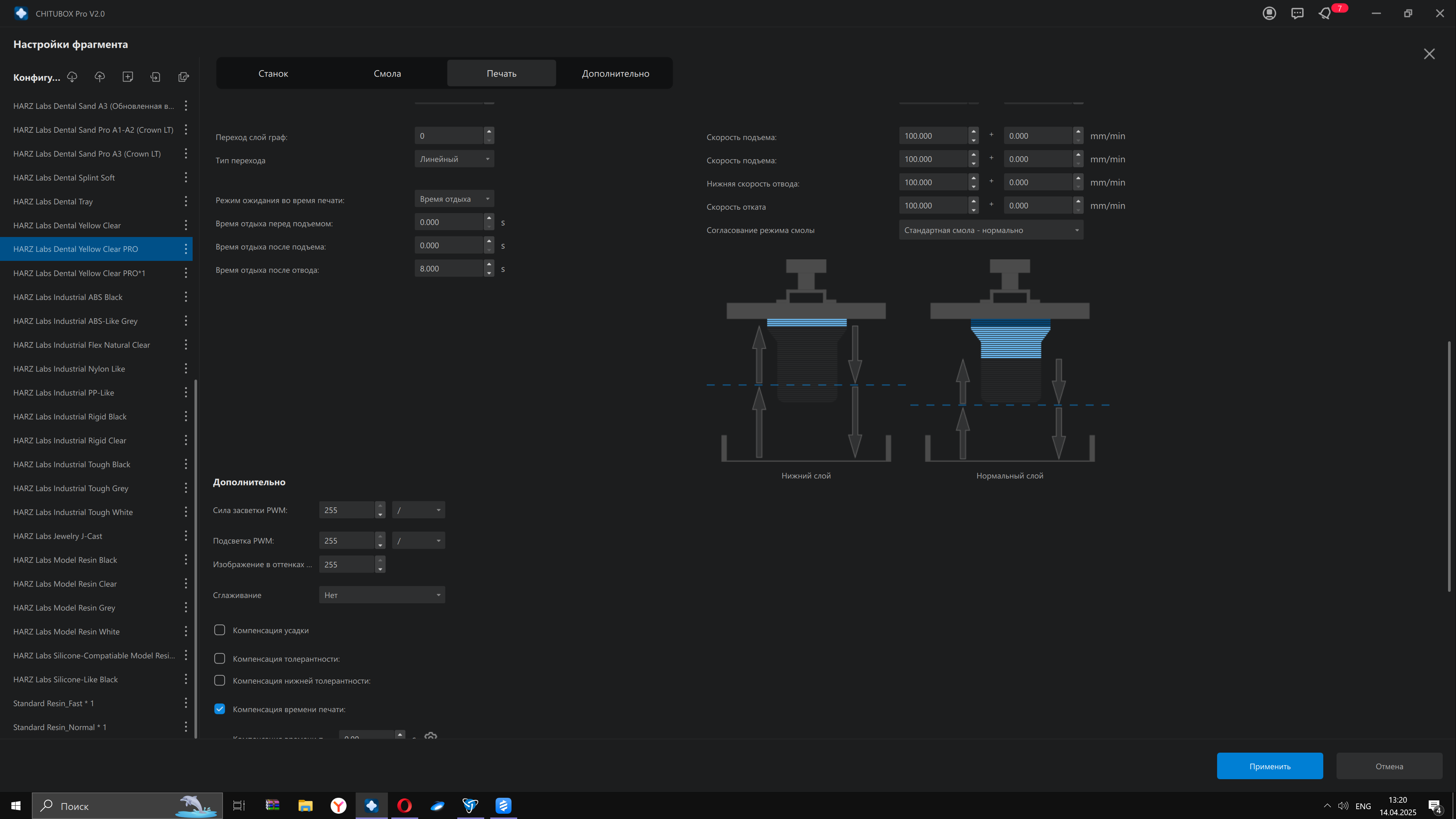Click the cloud upload profile icon
The height and width of the screenshot is (819, 1456).
click(x=99, y=77)
